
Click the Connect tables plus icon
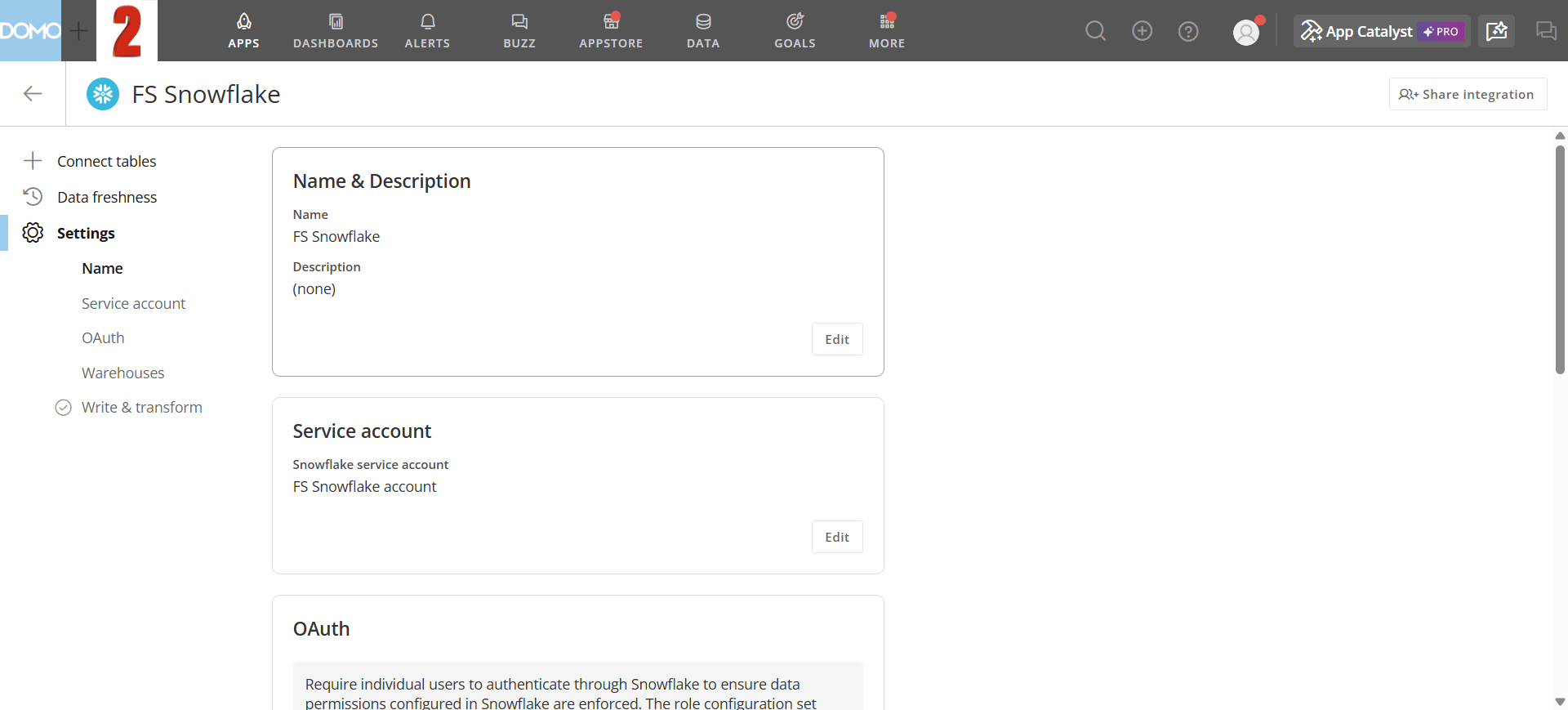(33, 161)
